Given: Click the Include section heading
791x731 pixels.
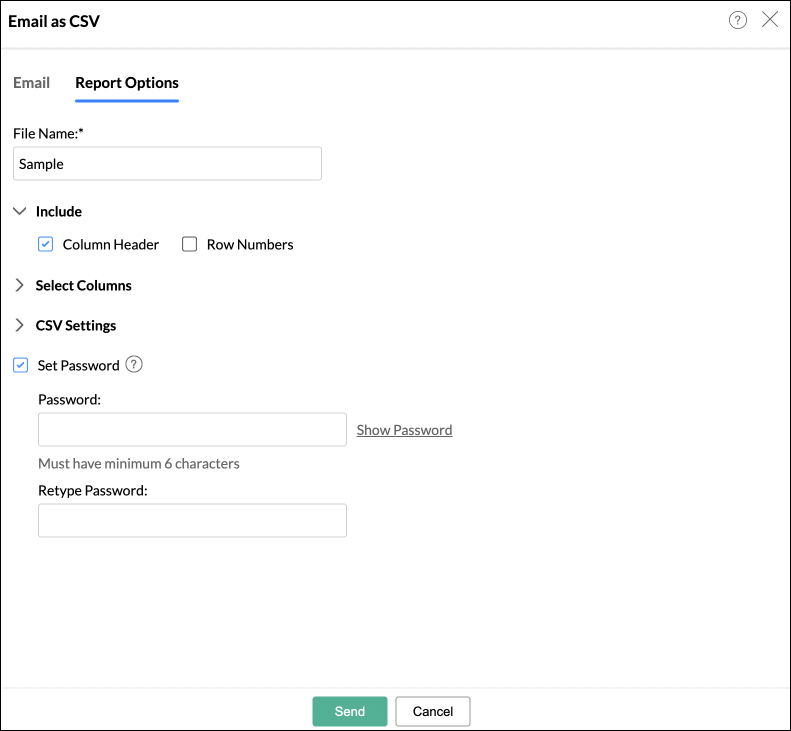Looking at the screenshot, I should click(x=59, y=211).
